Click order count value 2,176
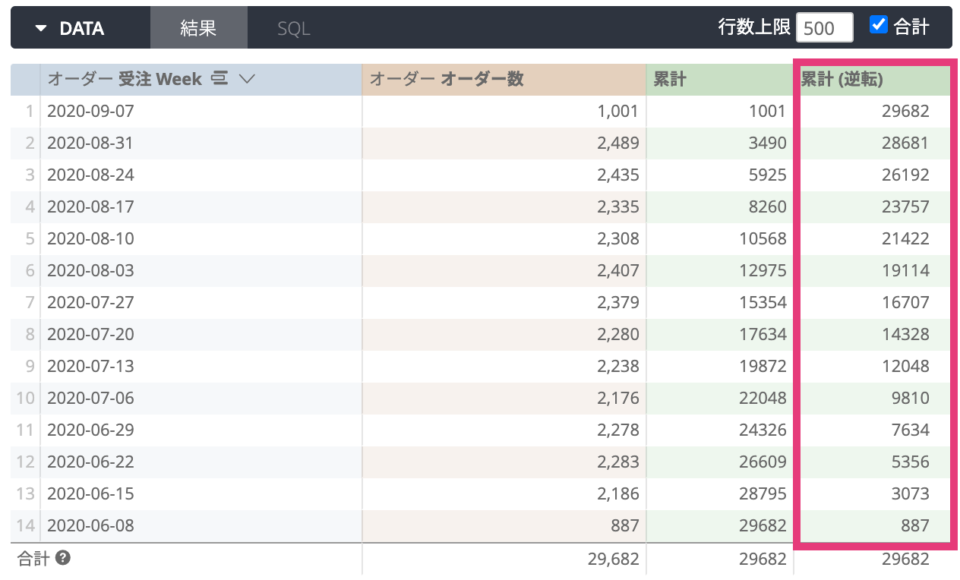This screenshot has height=580, width=960. (x=618, y=397)
